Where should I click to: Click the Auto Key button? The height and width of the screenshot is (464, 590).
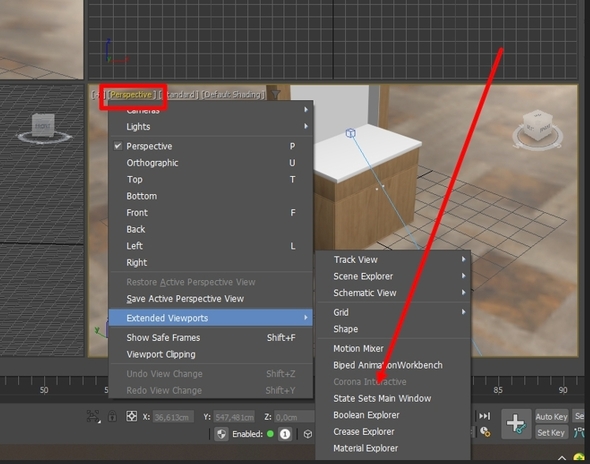pyautogui.click(x=551, y=417)
